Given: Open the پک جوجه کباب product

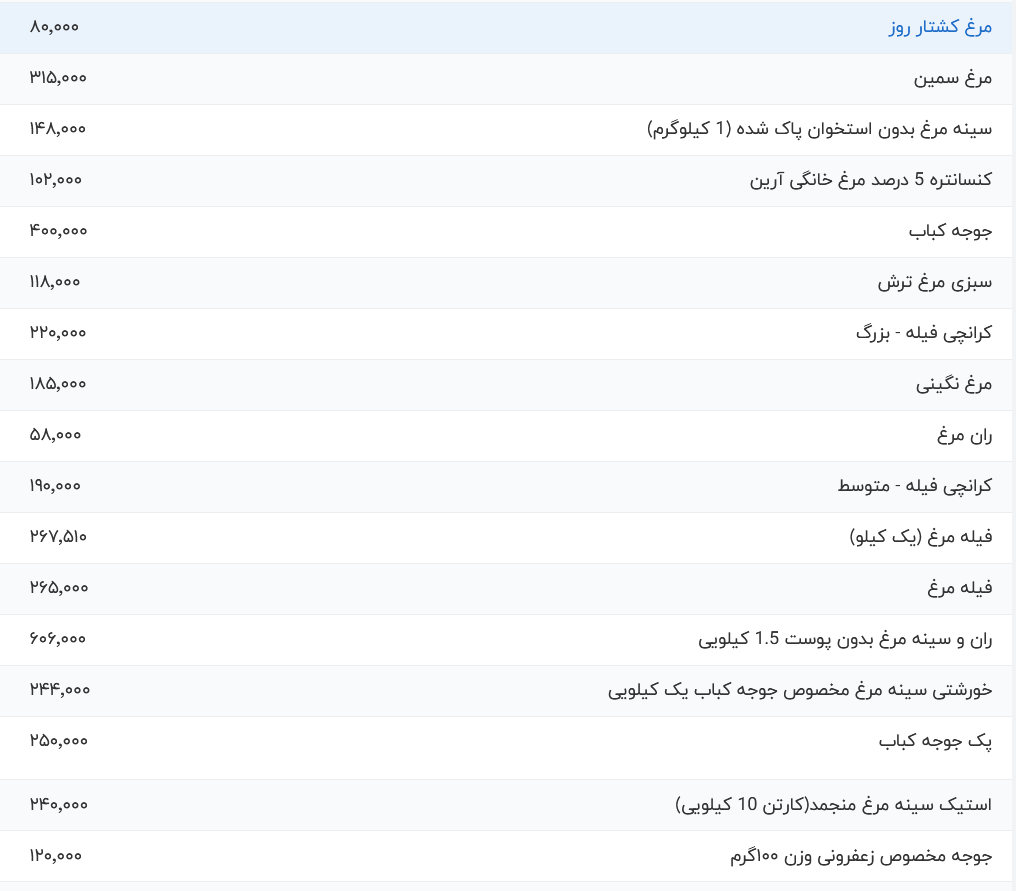Looking at the screenshot, I should click(935, 741).
